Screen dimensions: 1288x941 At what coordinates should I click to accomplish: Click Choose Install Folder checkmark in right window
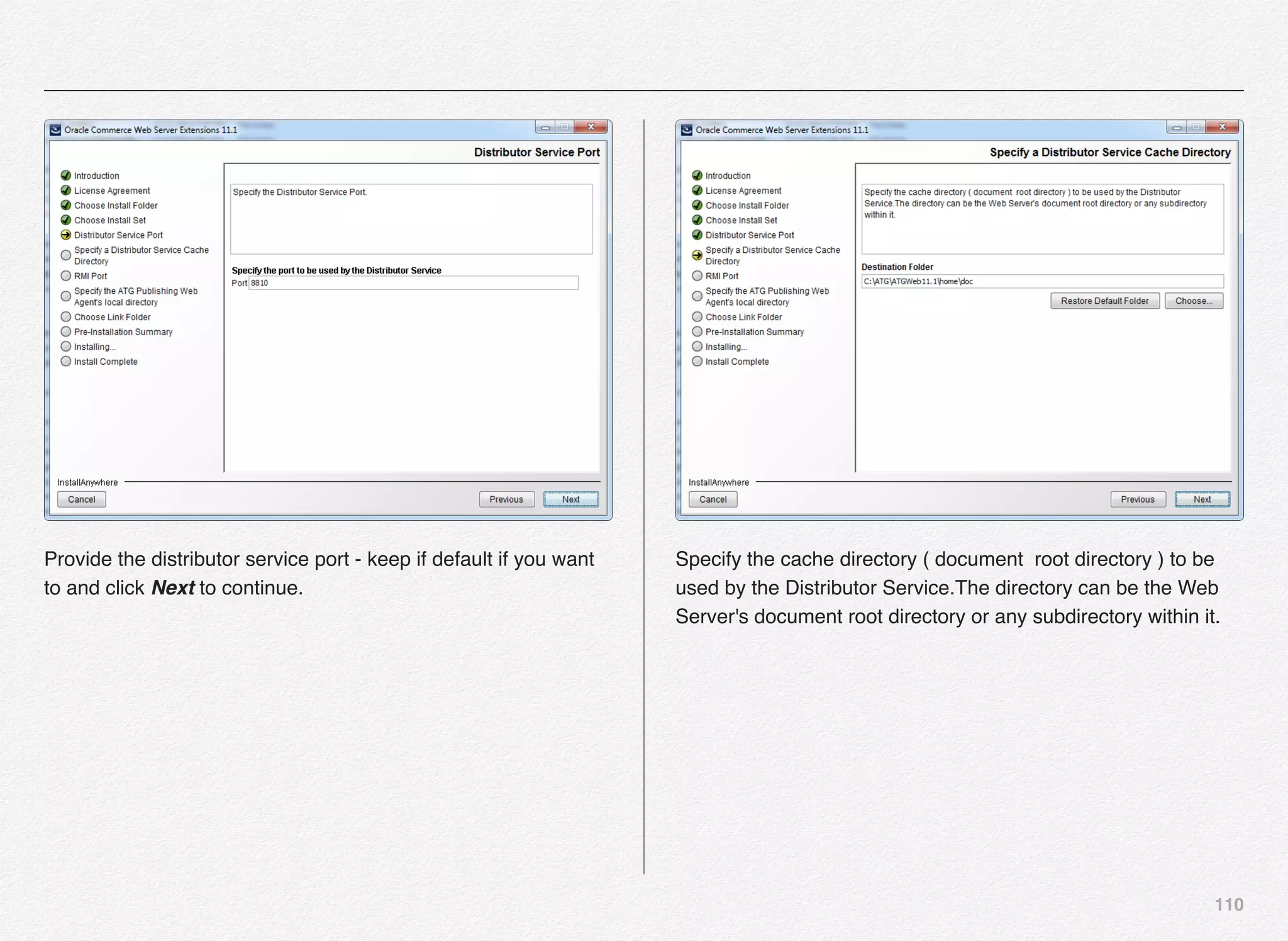(697, 205)
